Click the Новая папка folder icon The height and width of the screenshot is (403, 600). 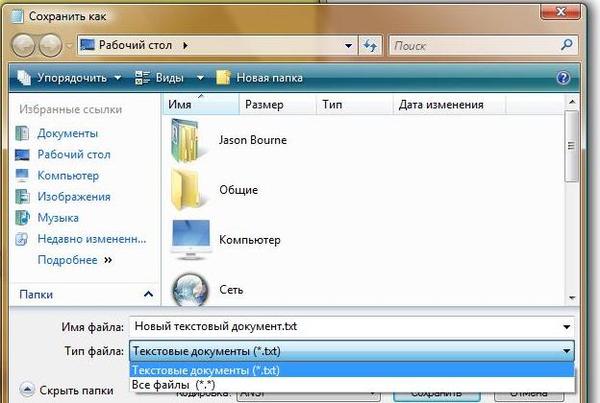(x=223, y=78)
